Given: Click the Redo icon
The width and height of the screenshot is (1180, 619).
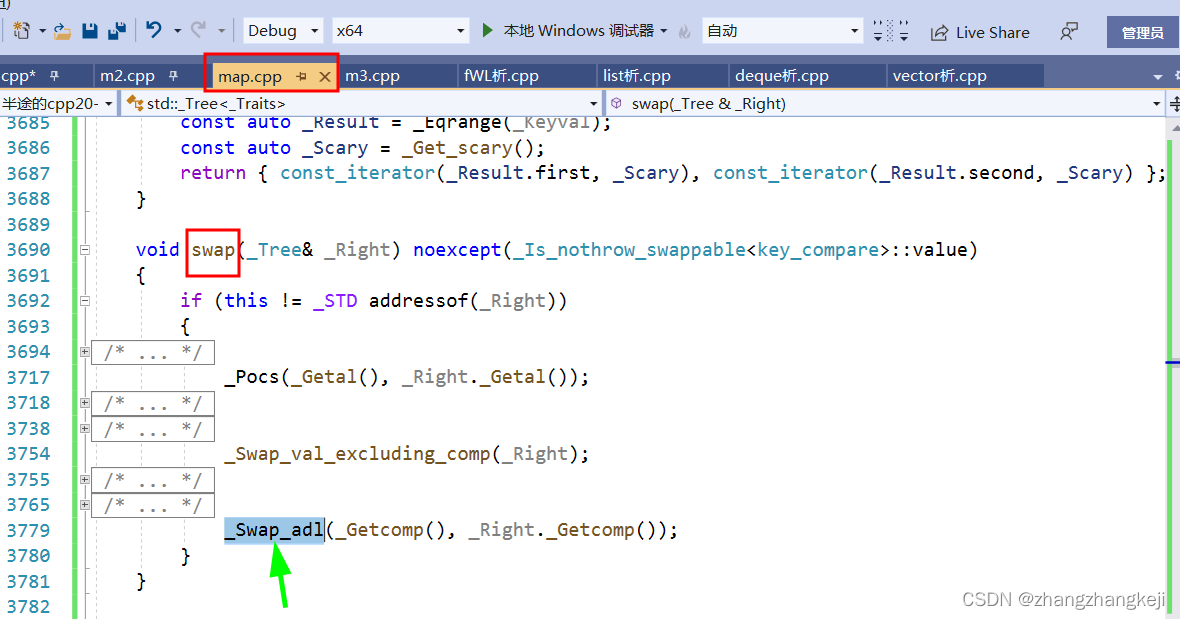Looking at the screenshot, I should pos(198,30).
